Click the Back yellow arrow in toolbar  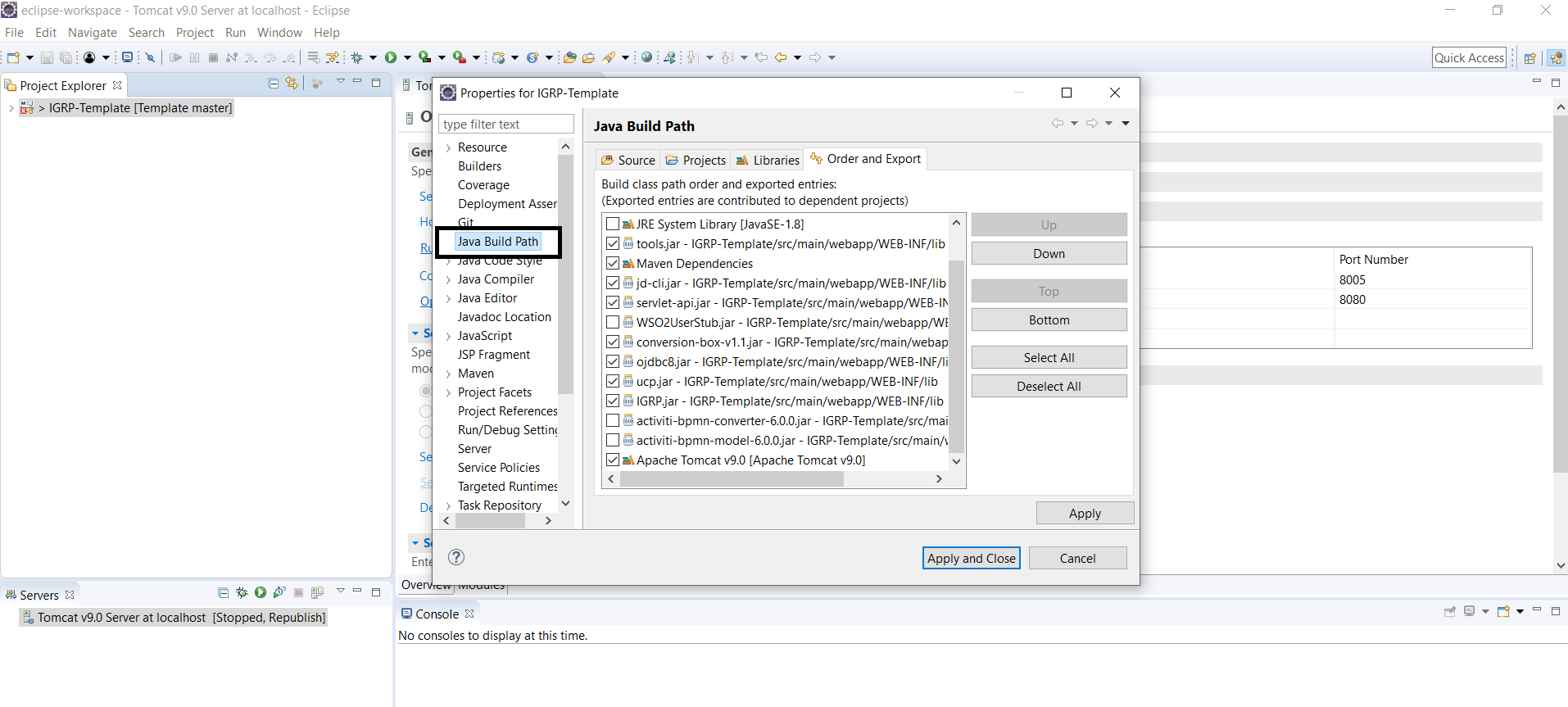tap(781, 57)
